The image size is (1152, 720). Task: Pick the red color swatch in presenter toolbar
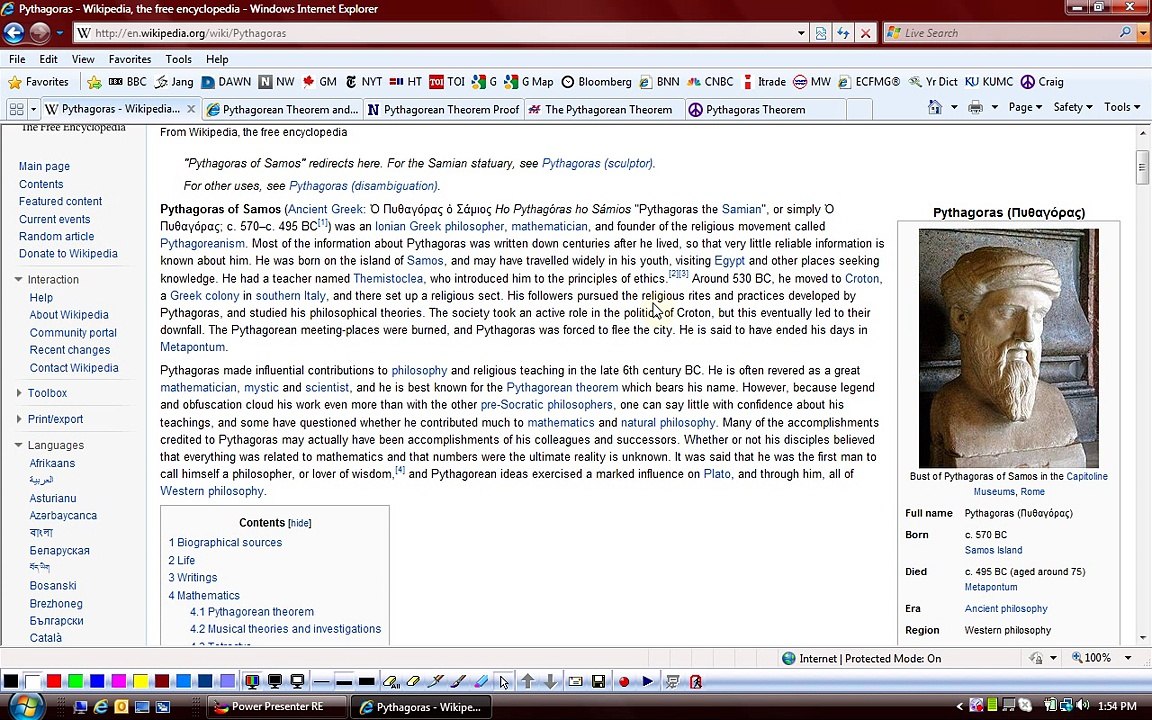click(x=54, y=682)
